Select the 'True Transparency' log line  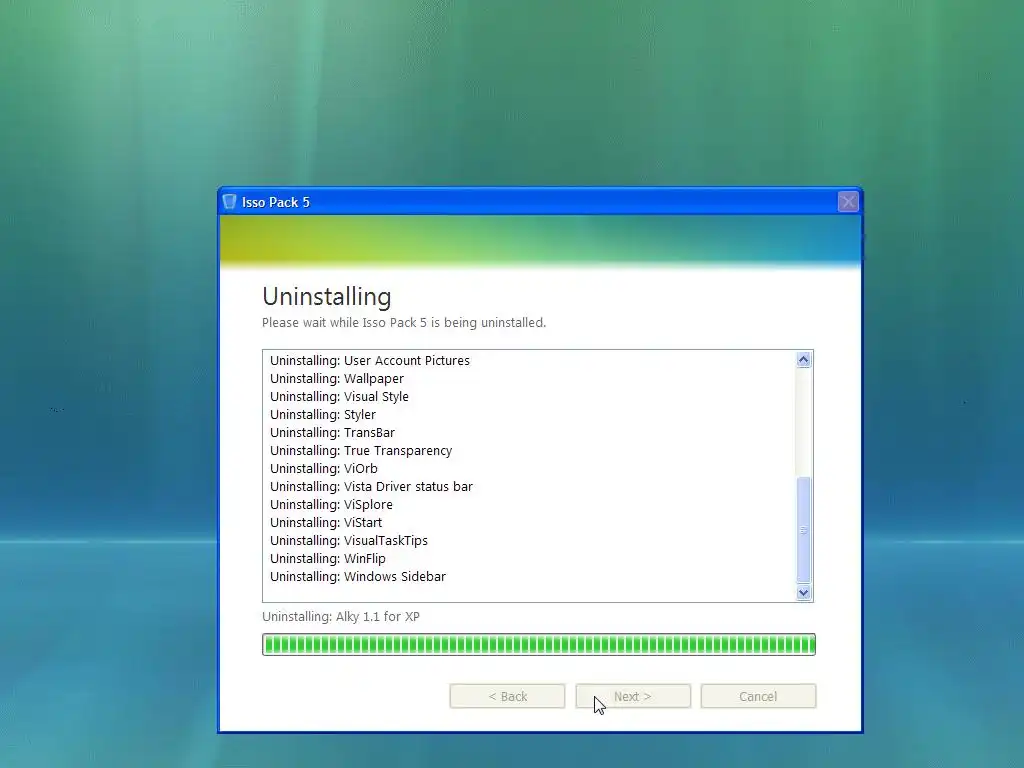click(361, 451)
